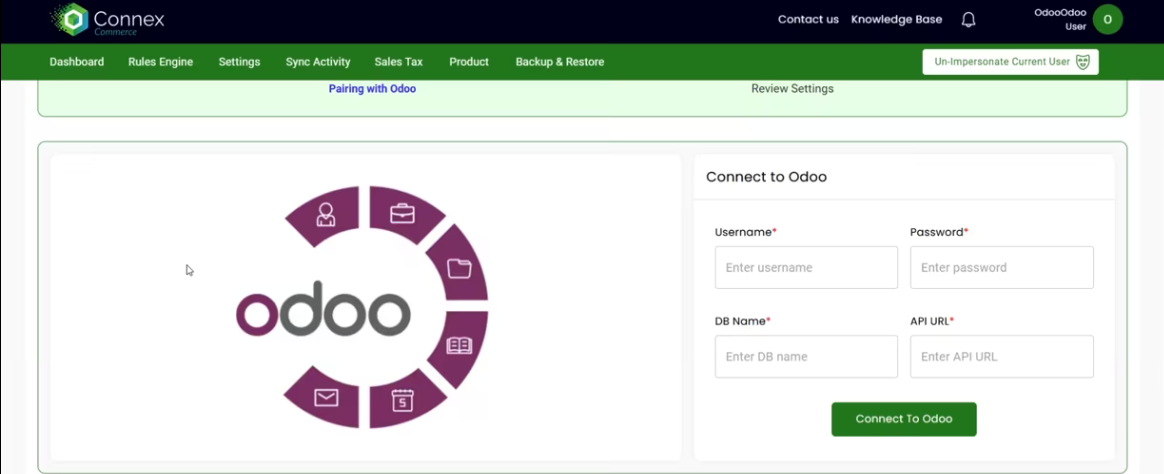Focus the Enter API URL field

tap(1001, 356)
